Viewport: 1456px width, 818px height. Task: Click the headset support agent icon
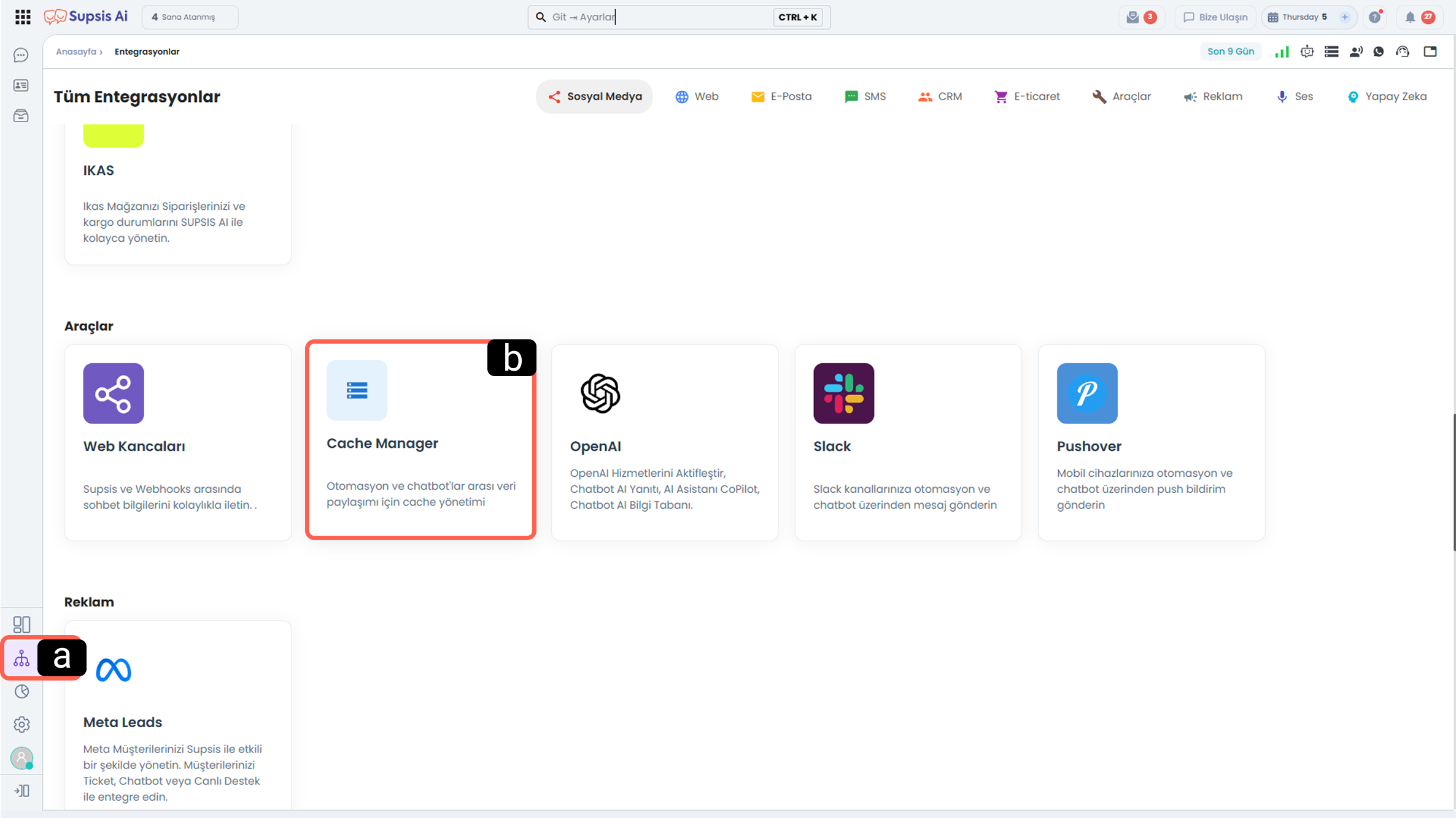click(1403, 52)
